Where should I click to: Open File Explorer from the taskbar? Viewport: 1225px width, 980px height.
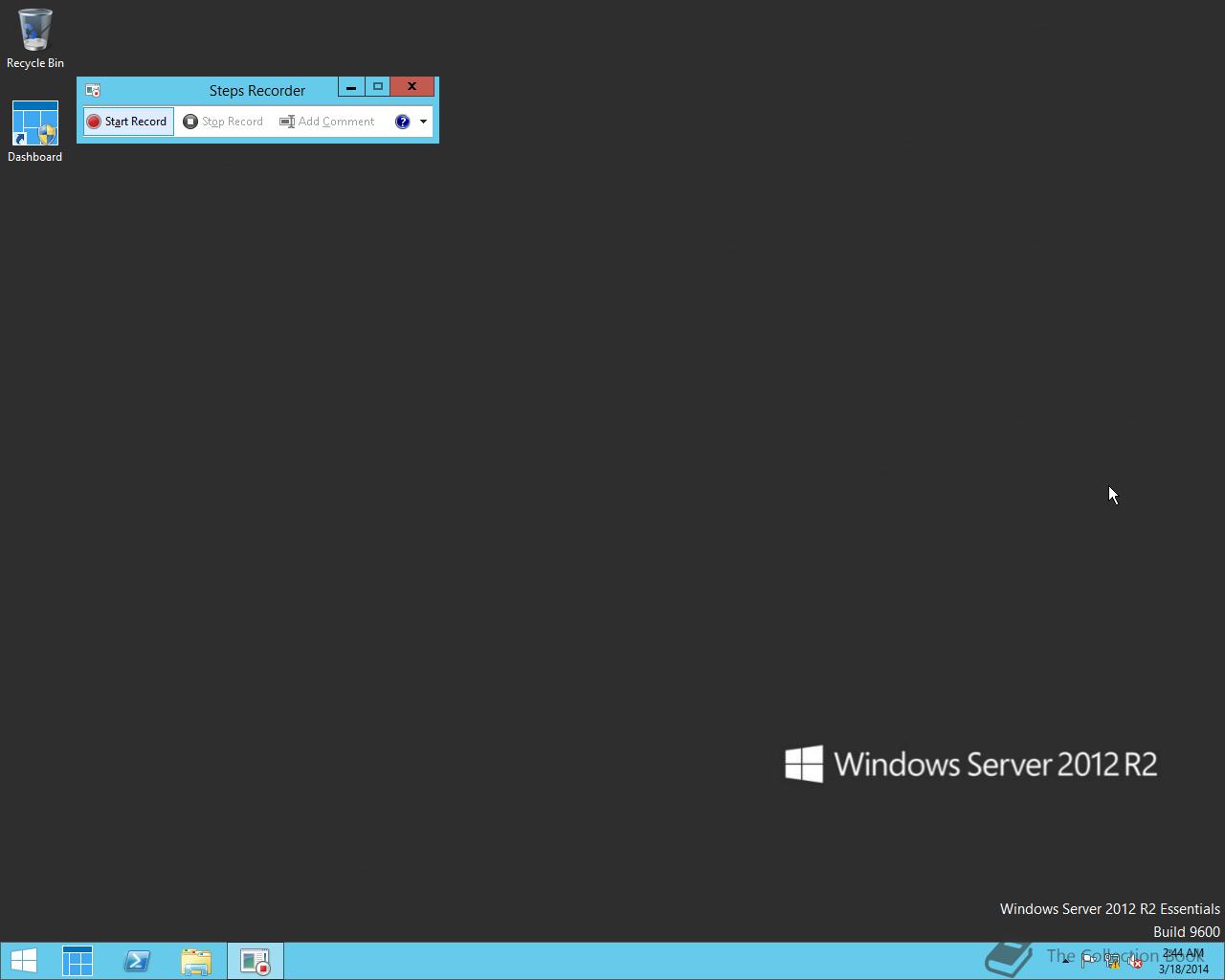[196, 961]
